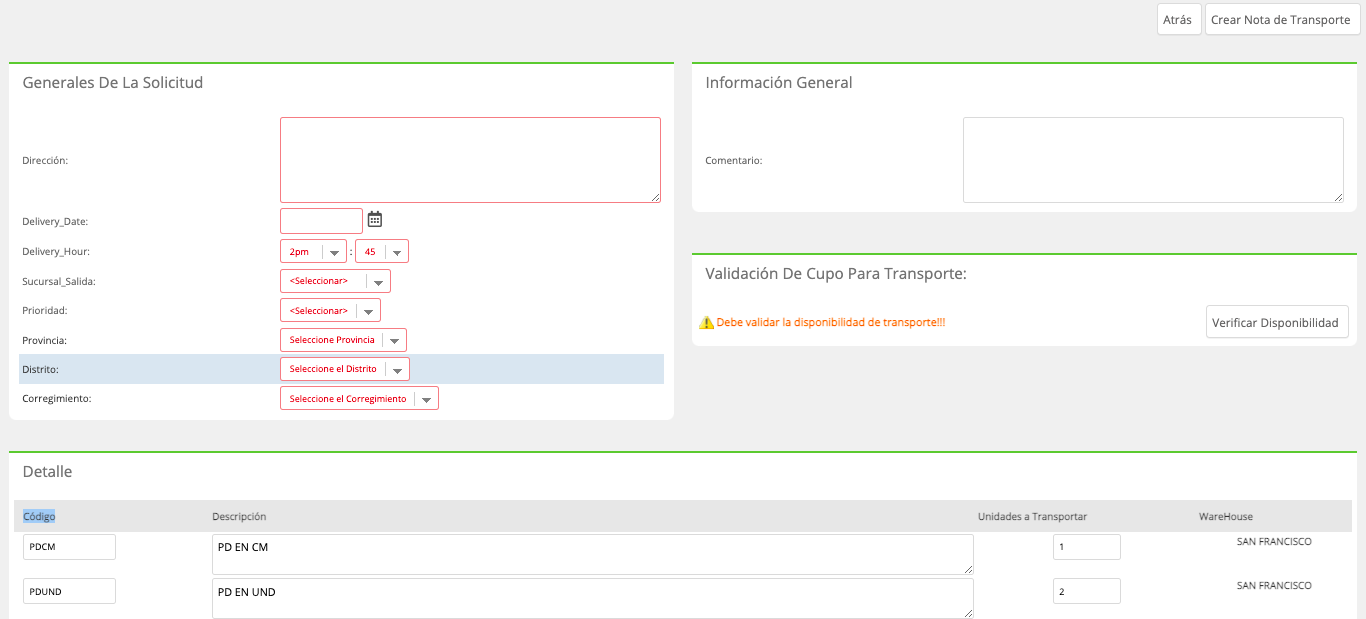Click the Delivery_Date input field
The width and height of the screenshot is (1366, 619).
coord(321,221)
